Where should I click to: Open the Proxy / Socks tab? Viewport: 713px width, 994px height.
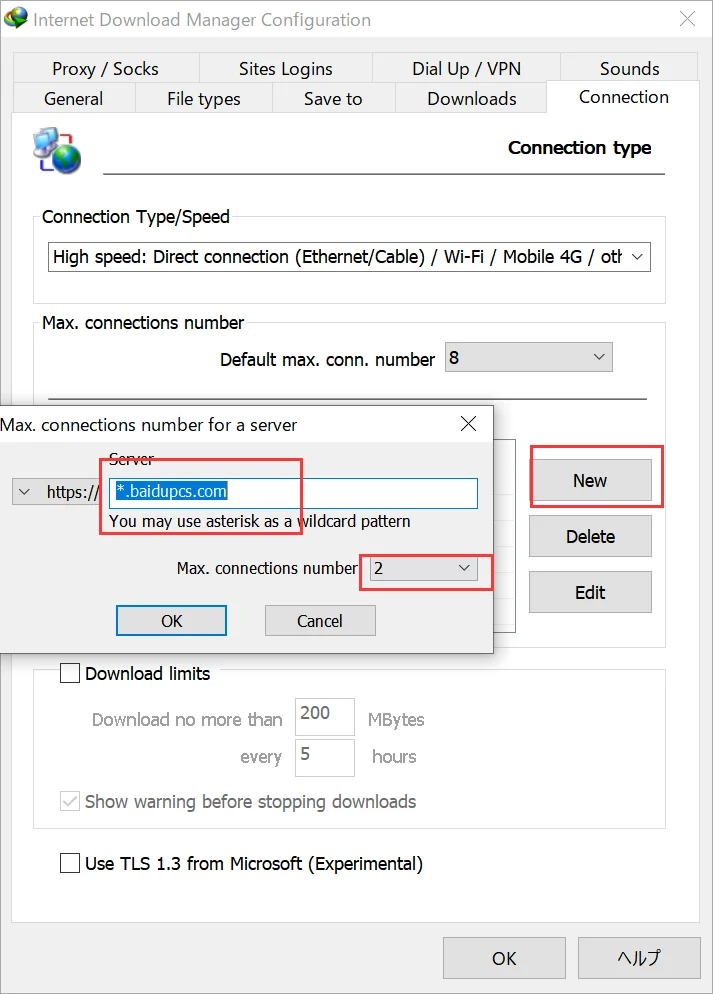(x=105, y=68)
